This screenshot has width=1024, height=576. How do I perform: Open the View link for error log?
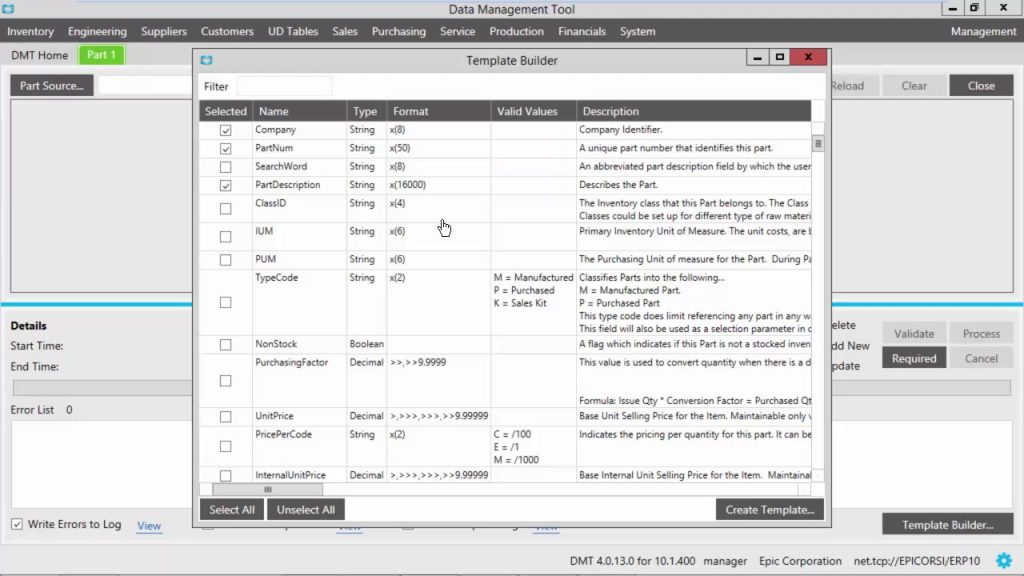pos(149,526)
